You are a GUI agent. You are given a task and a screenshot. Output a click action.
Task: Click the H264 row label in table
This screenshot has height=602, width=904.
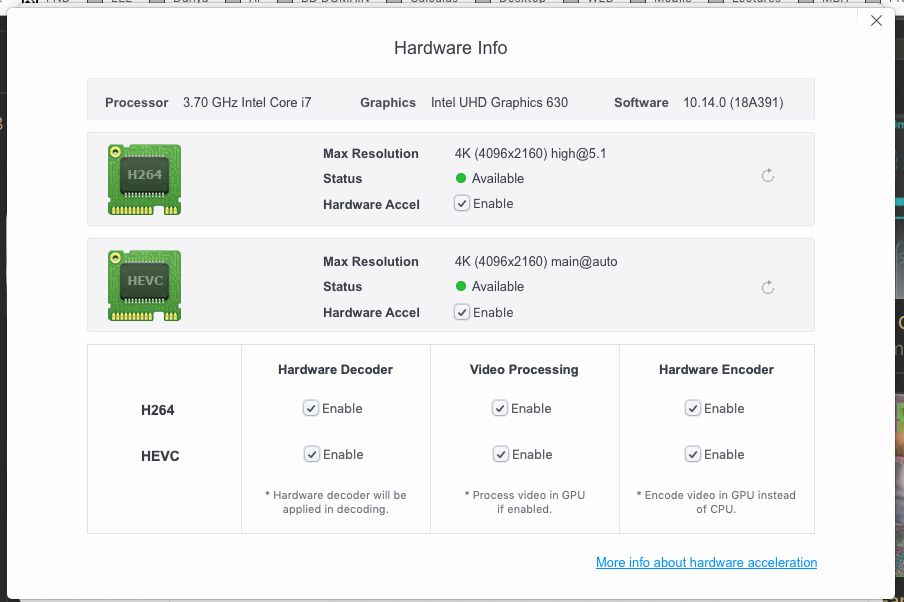pyautogui.click(x=157, y=410)
